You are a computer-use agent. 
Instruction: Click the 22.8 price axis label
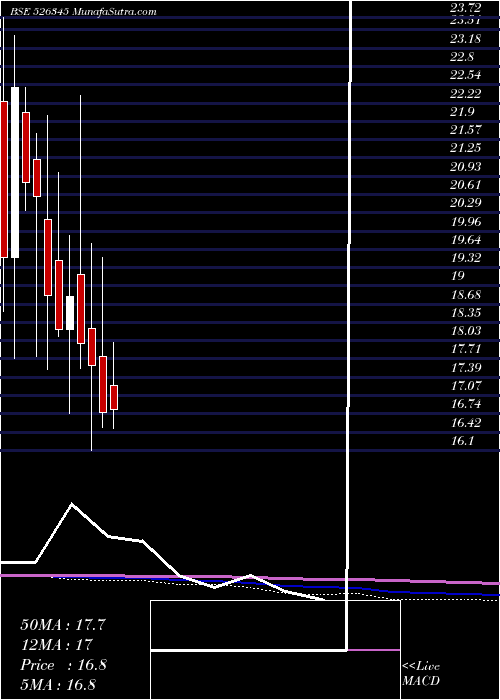[462, 57]
